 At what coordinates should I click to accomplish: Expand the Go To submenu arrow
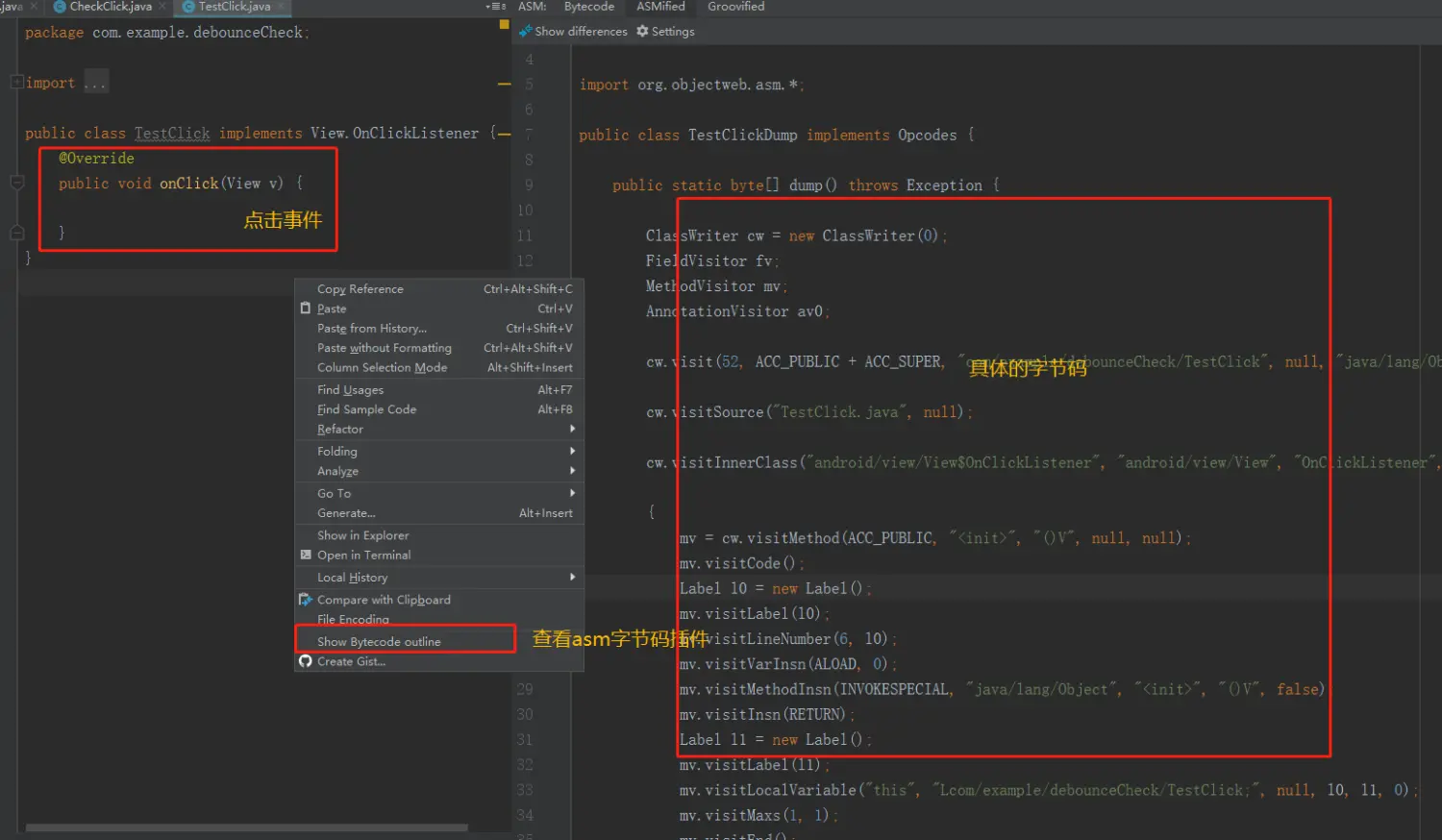(573, 493)
